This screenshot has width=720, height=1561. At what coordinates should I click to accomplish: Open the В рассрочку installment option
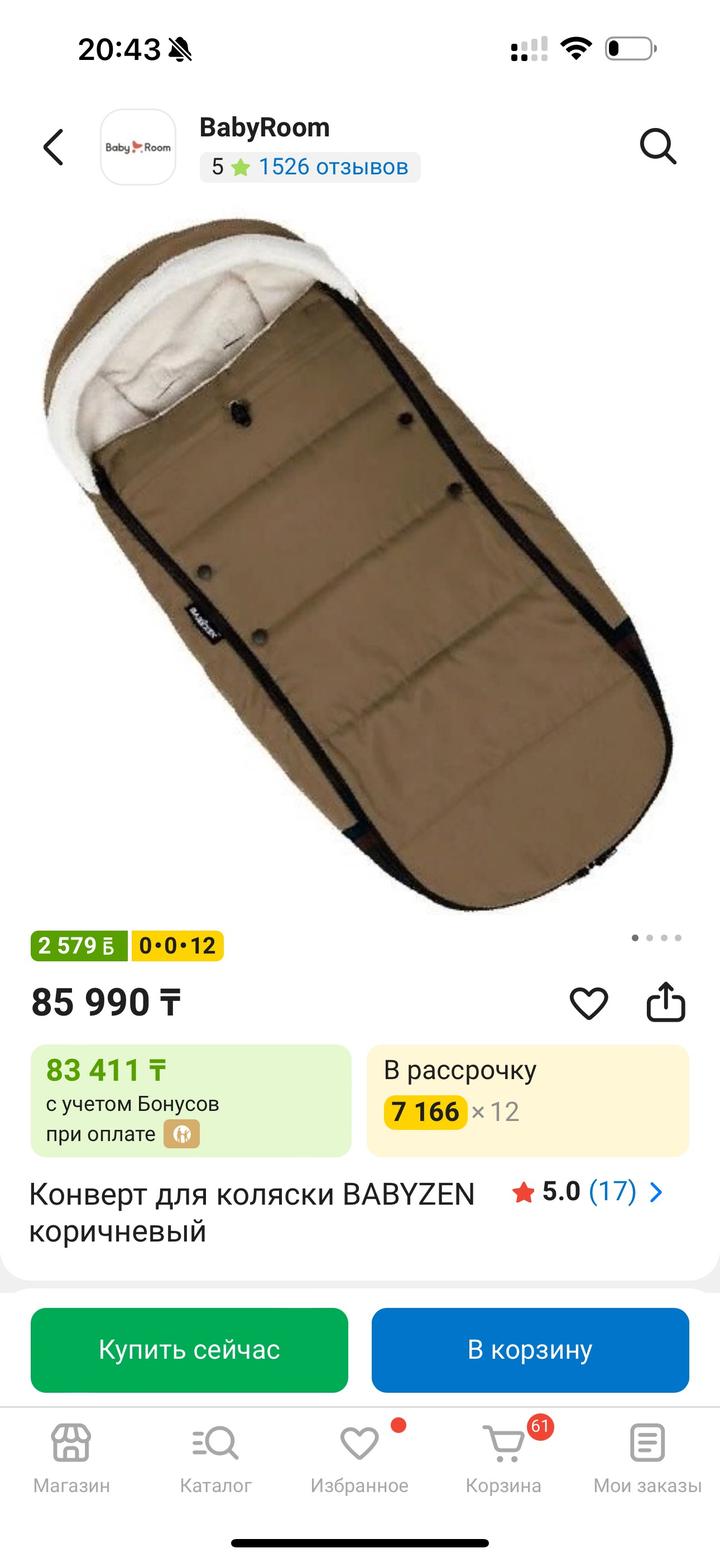point(528,1101)
